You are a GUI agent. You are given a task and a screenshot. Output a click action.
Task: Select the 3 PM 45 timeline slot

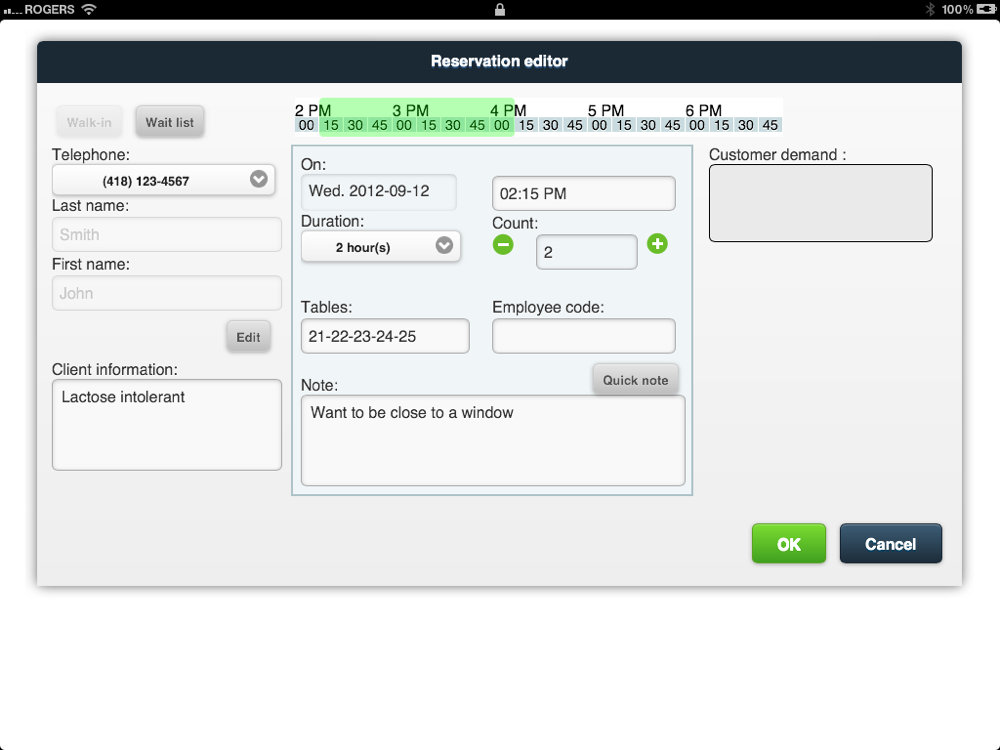(x=477, y=125)
